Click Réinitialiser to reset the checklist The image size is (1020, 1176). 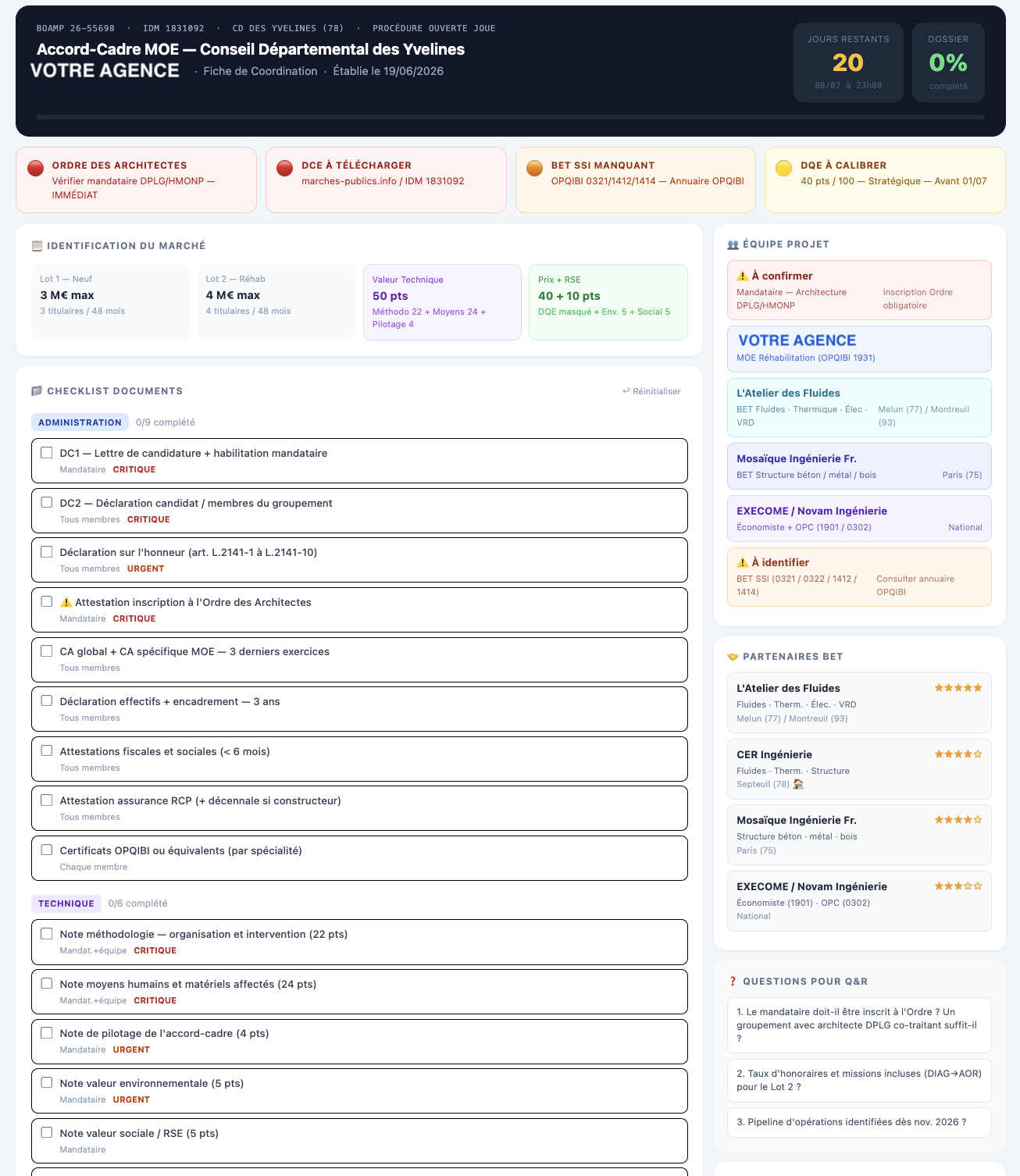point(651,391)
